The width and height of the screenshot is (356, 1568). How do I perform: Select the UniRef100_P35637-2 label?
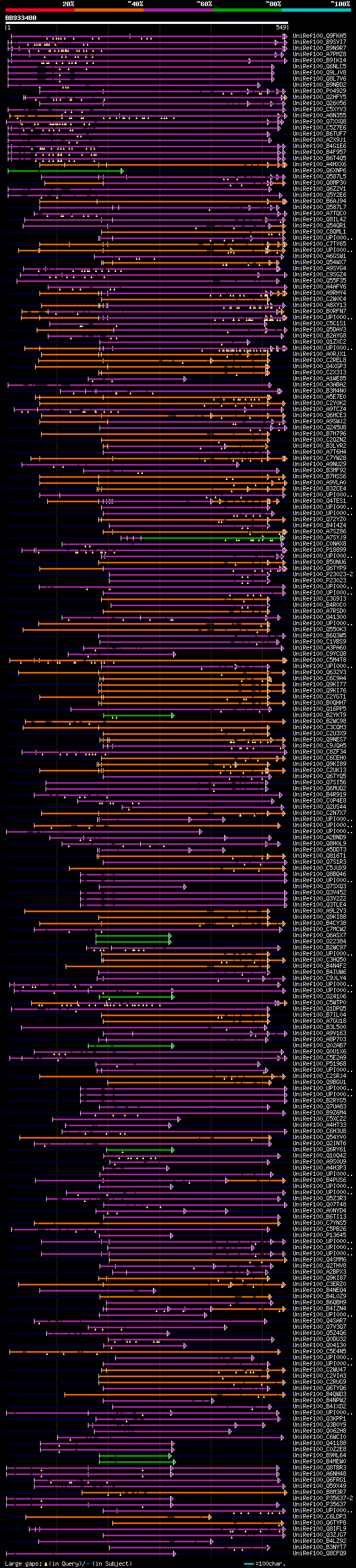(x=323, y=1498)
